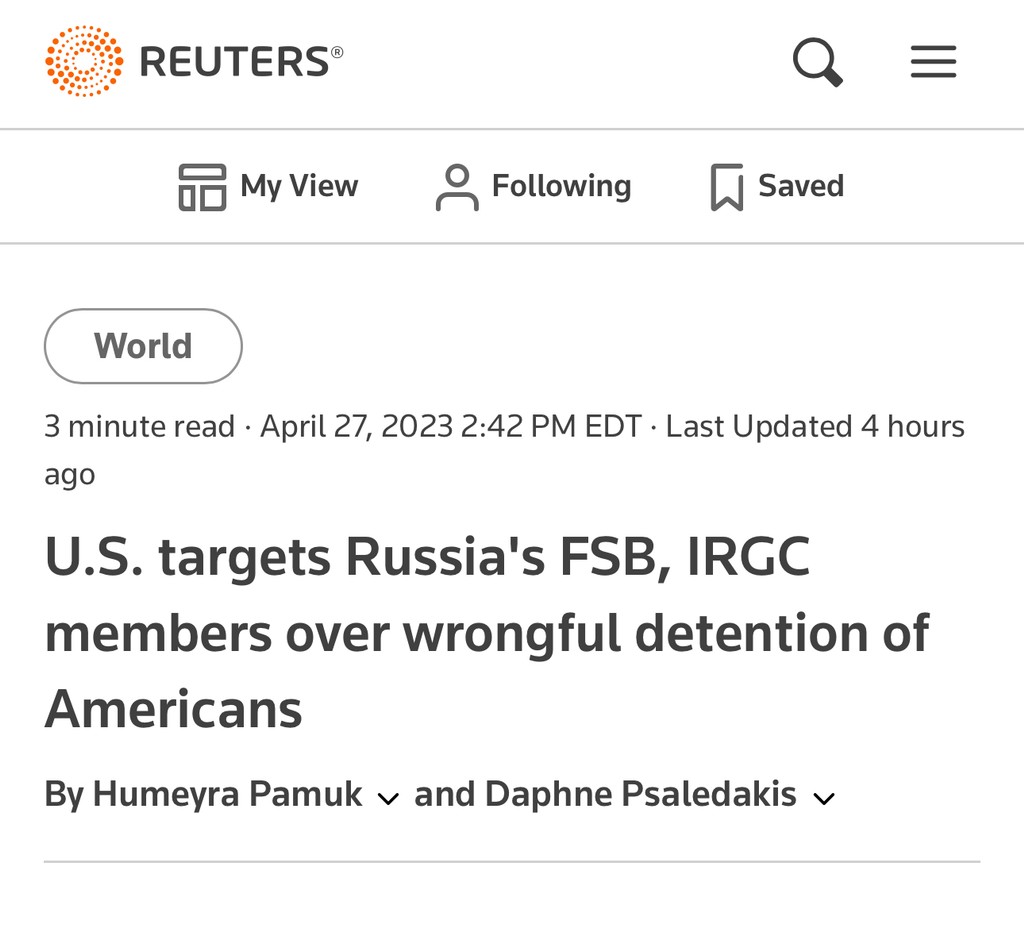Select the World category pill
The width and height of the screenshot is (1024, 938).
coord(143,346)
